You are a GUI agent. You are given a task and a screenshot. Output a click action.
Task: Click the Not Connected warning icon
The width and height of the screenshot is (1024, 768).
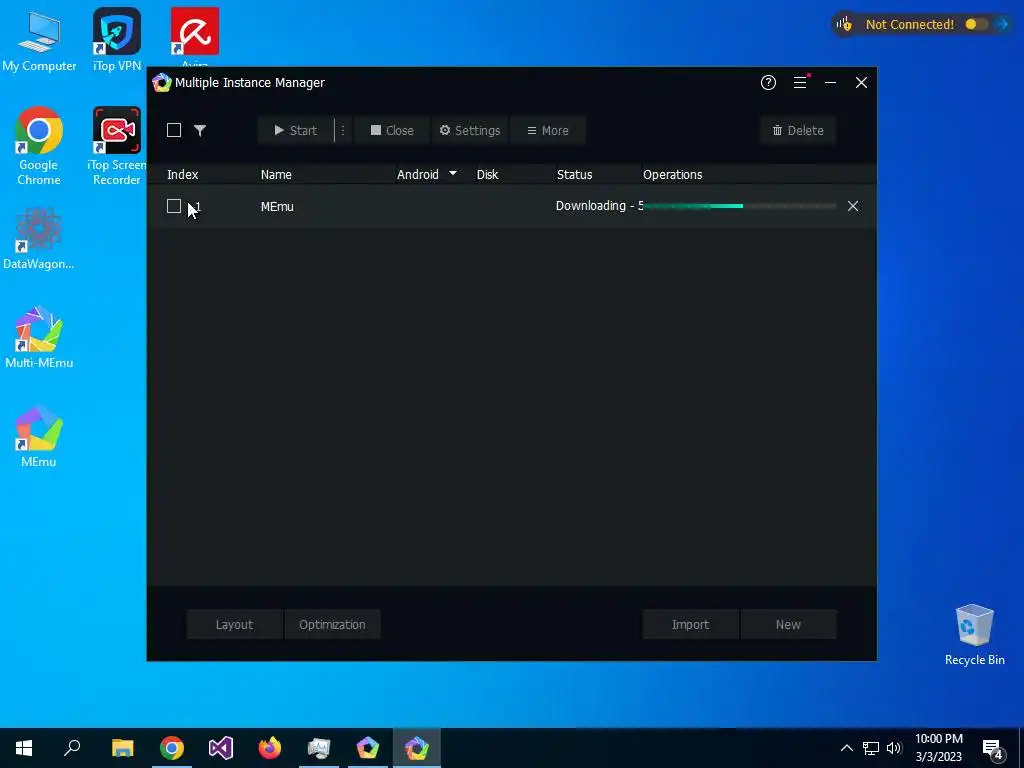click(x=844, y=24)
